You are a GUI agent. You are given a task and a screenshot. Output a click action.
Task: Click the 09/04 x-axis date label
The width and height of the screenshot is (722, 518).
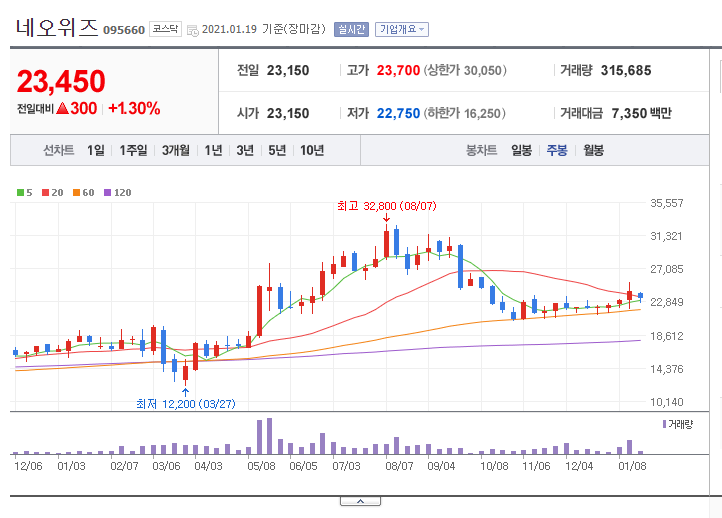click(x=441, y=466)
